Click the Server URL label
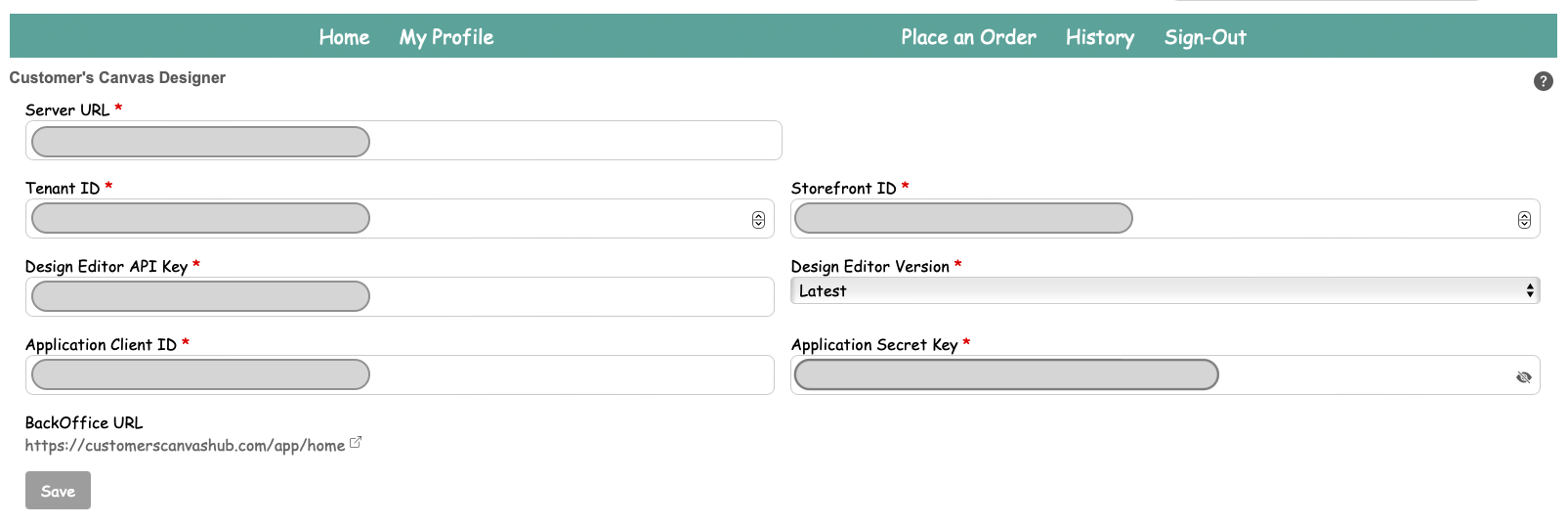Image resolution: width=1568 pixels, height=524 pixels. click(67, 109)
